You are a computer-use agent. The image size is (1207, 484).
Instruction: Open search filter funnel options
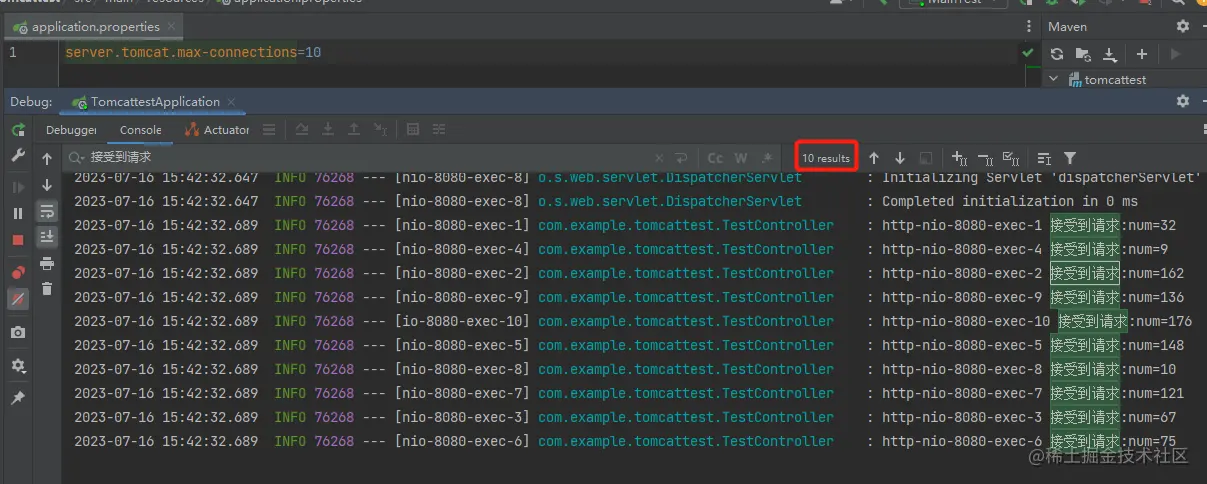click(x=1070, y=158)
